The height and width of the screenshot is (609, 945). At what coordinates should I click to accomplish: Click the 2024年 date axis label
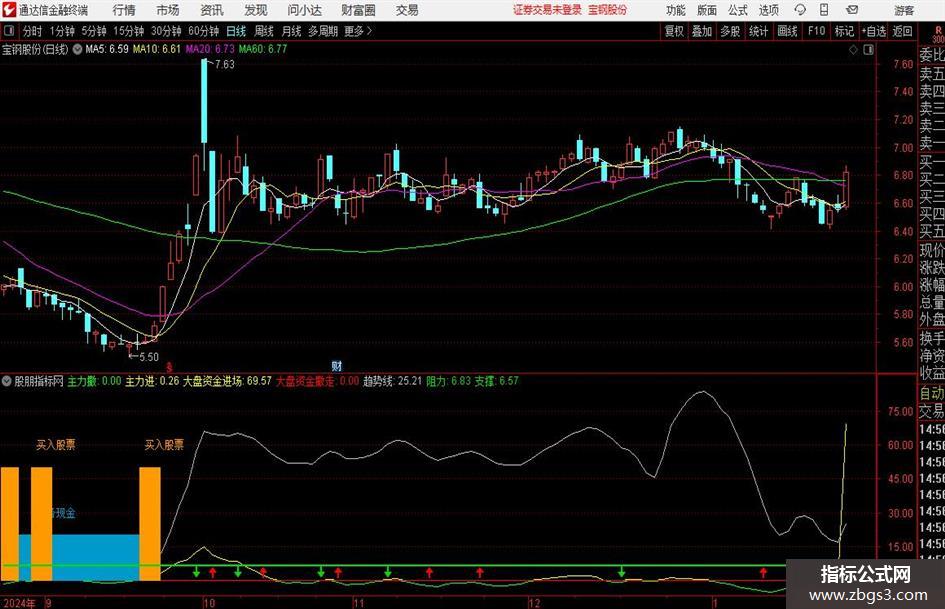[19, 603]
